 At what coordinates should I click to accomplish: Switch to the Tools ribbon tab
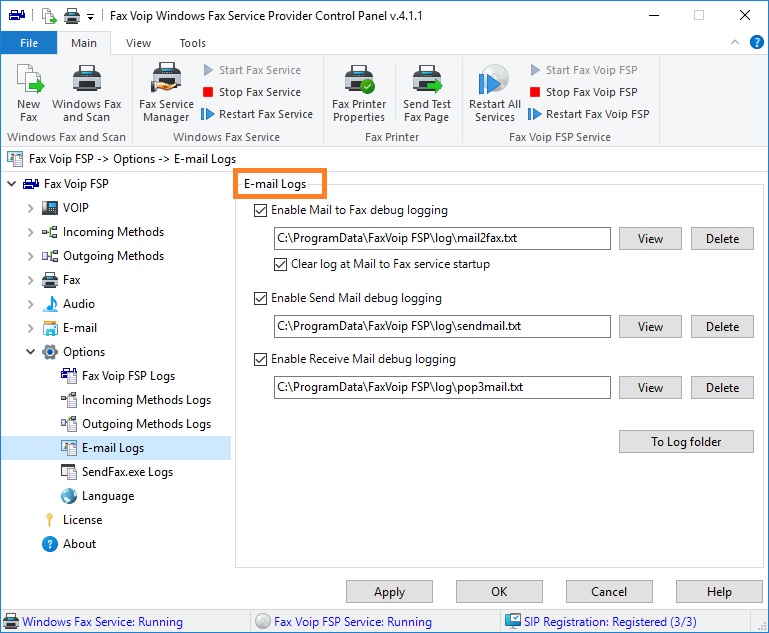click(x=192, y=43)
